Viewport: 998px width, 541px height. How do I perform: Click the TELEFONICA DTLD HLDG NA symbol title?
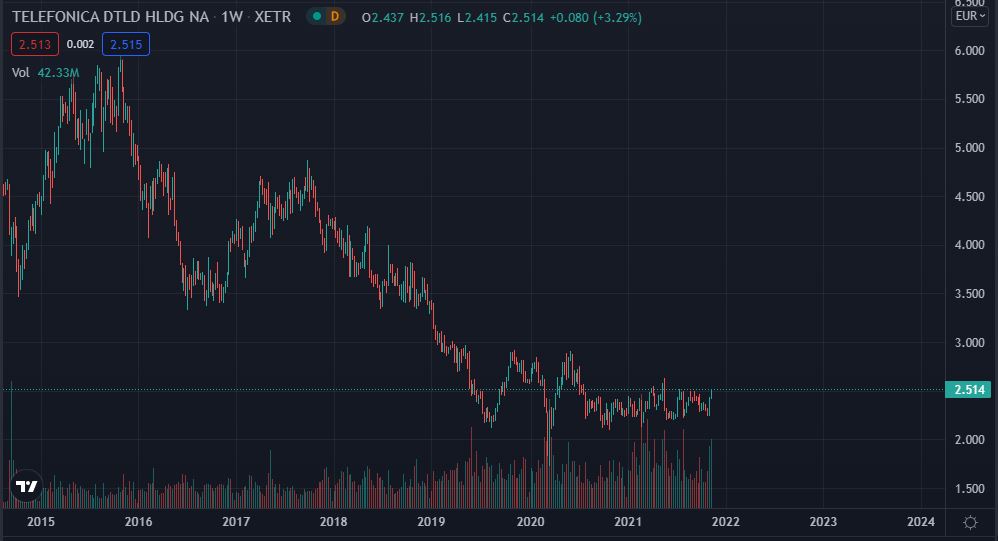tap(111, 17)
